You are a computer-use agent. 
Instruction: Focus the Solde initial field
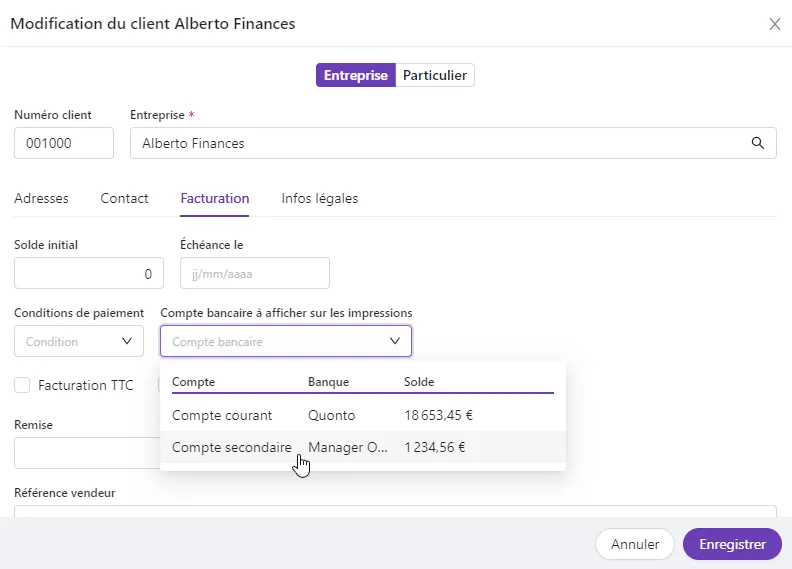click(89, 273)
